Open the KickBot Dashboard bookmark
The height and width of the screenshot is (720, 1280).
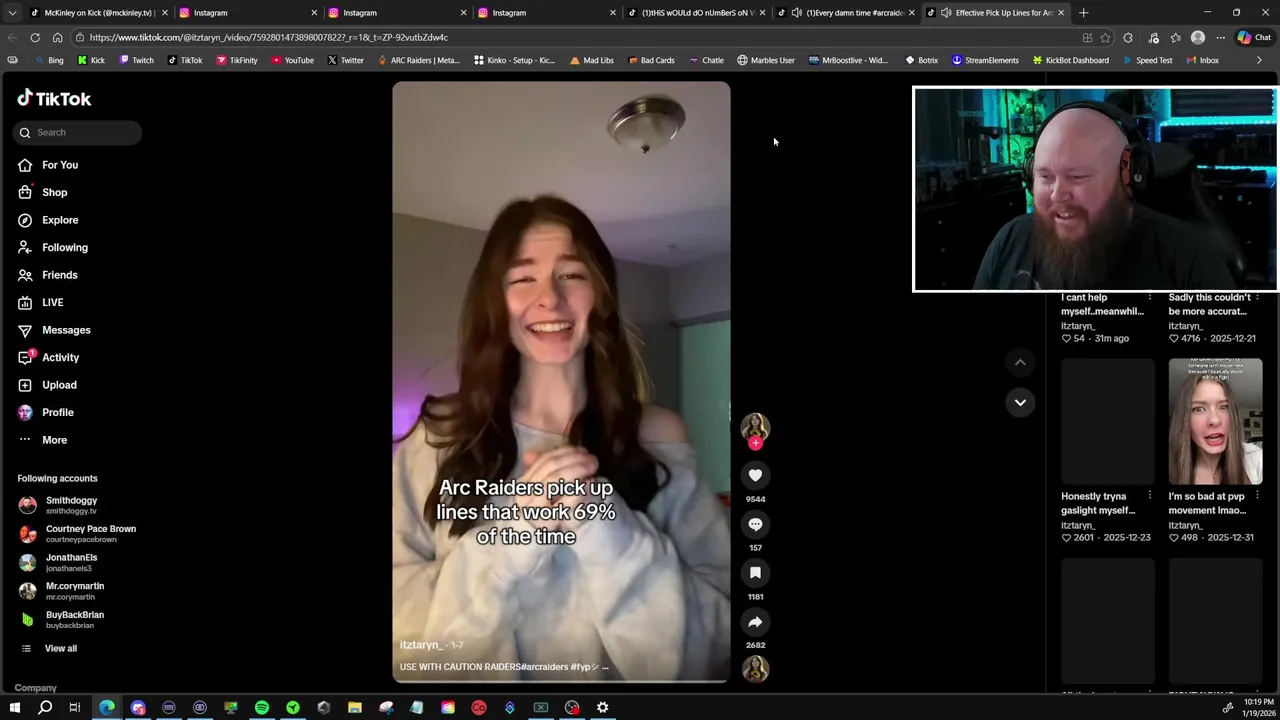point(1070,60)
